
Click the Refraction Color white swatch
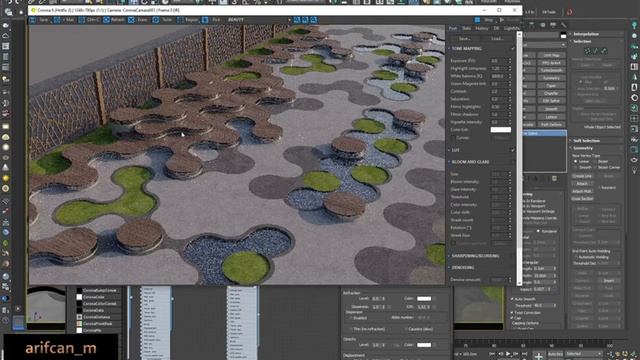424,299
